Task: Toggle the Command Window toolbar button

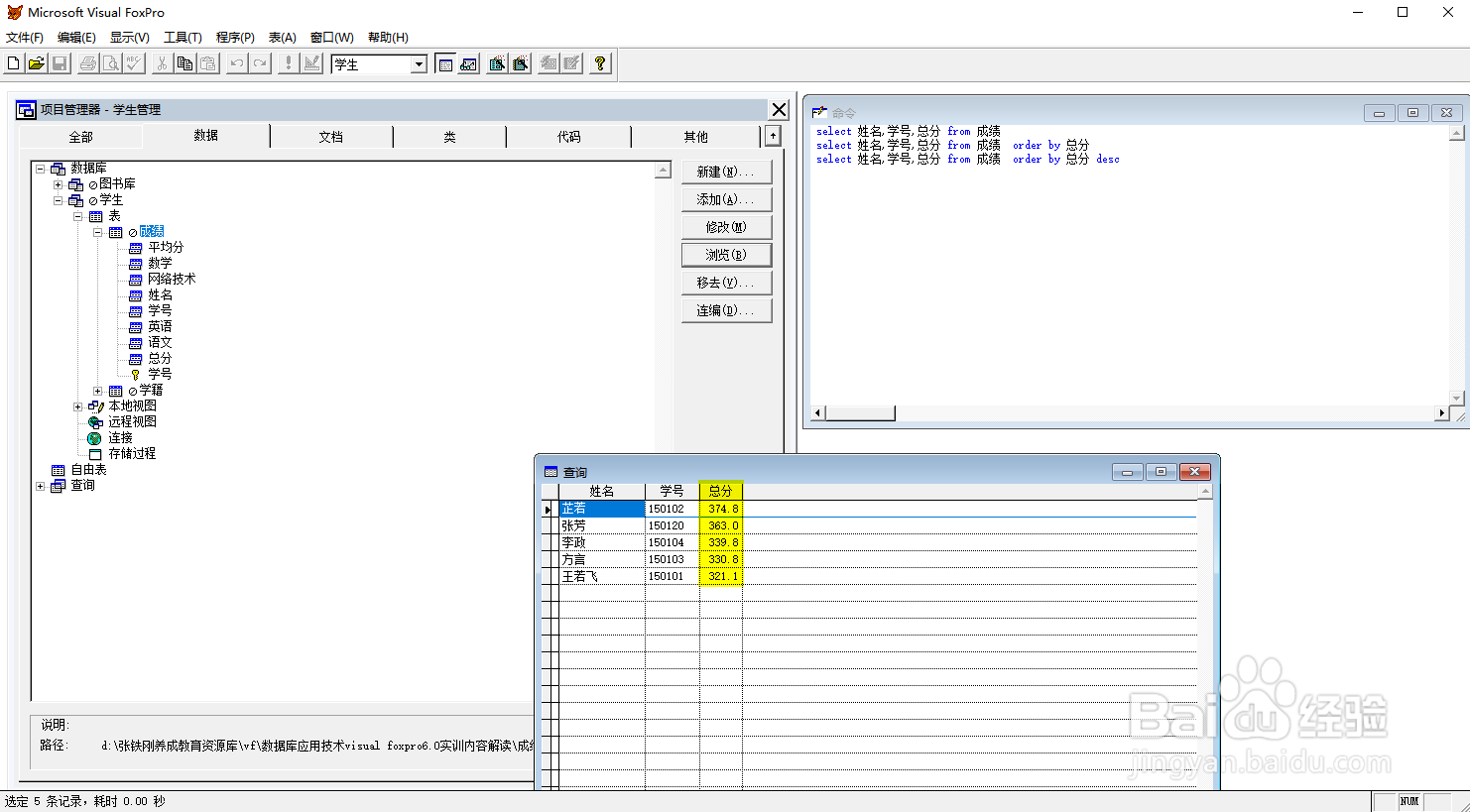Action: 445,63
